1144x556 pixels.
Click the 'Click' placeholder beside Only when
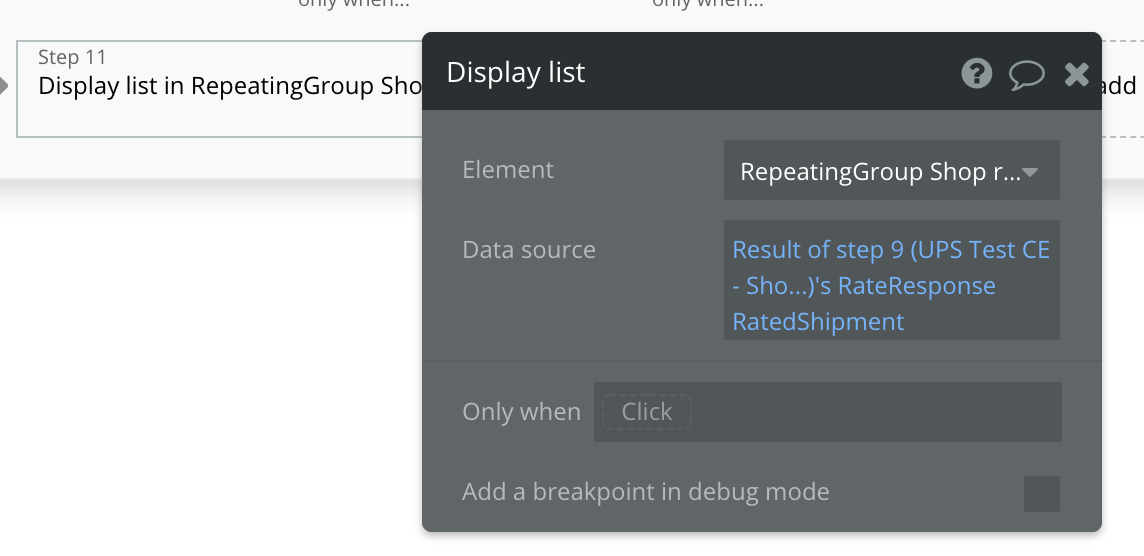tap(646, 412)
